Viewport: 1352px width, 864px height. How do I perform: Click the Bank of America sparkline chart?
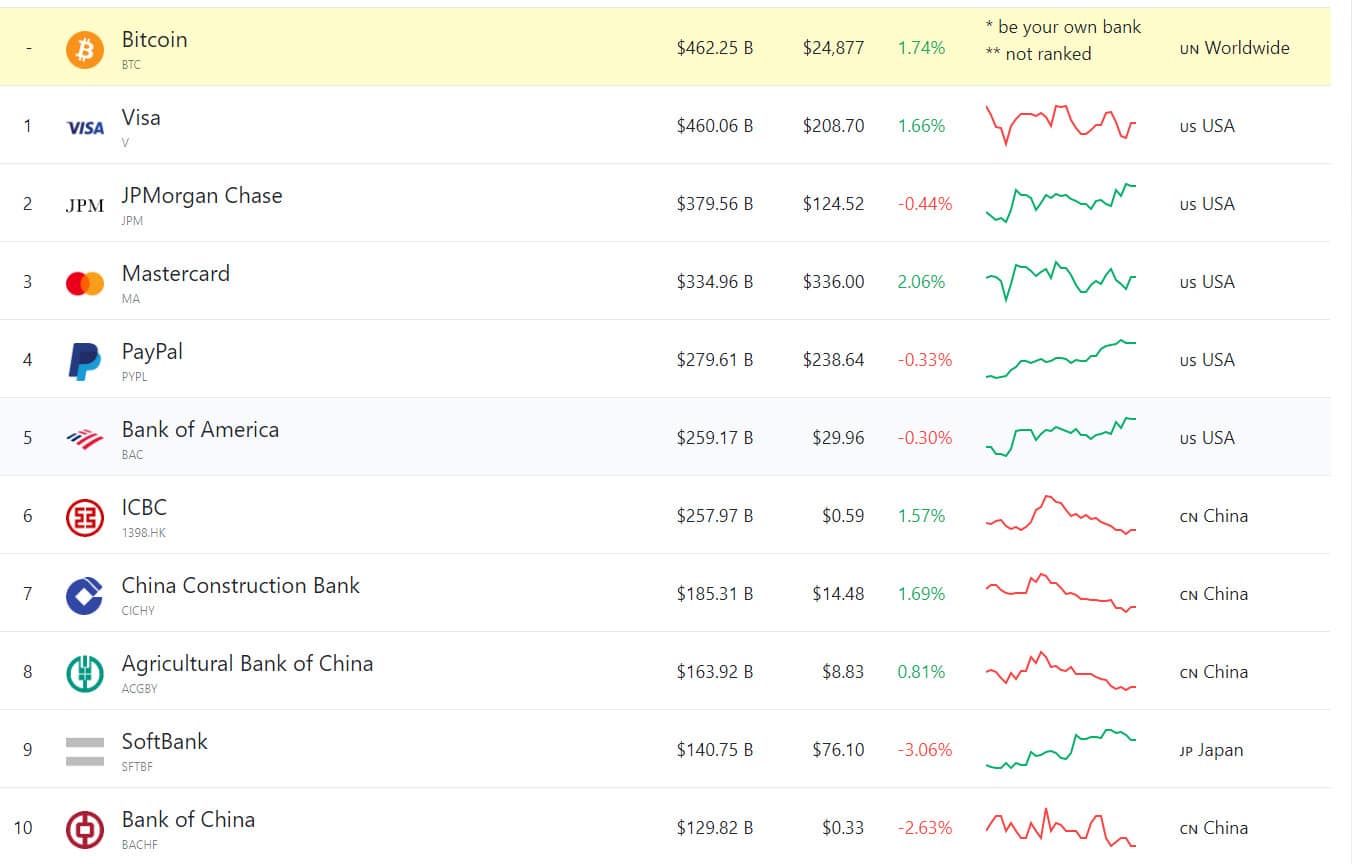[x=1061, y=437]
